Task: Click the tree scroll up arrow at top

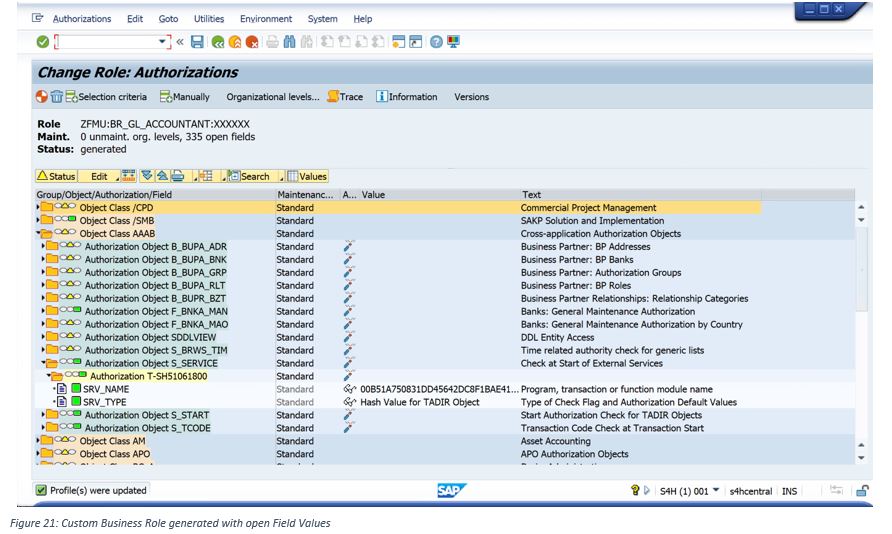Action: 861,208
